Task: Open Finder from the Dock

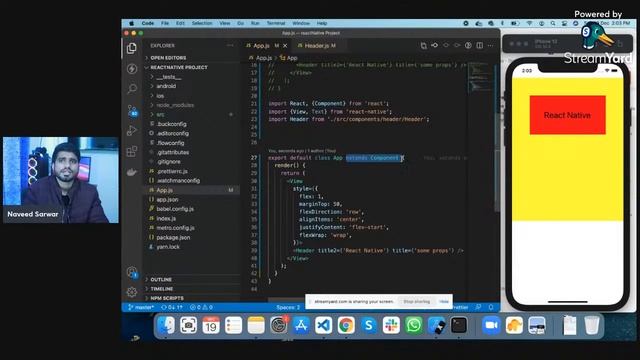Action: (166, 325)
